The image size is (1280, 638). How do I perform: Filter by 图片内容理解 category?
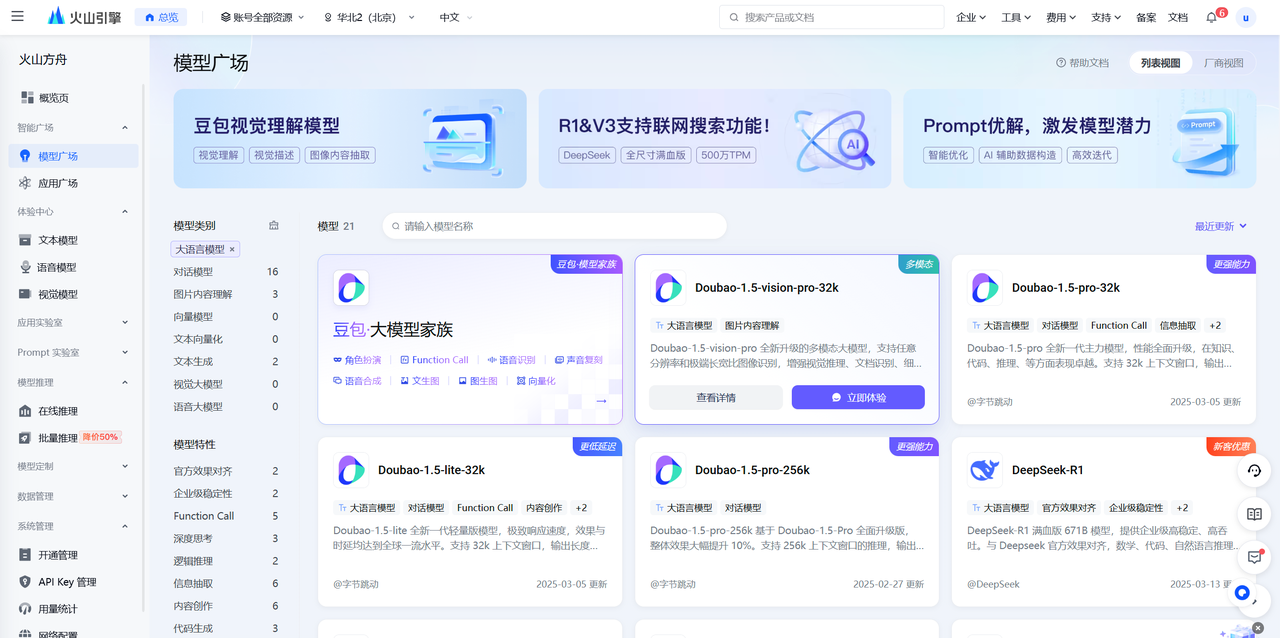226,294
